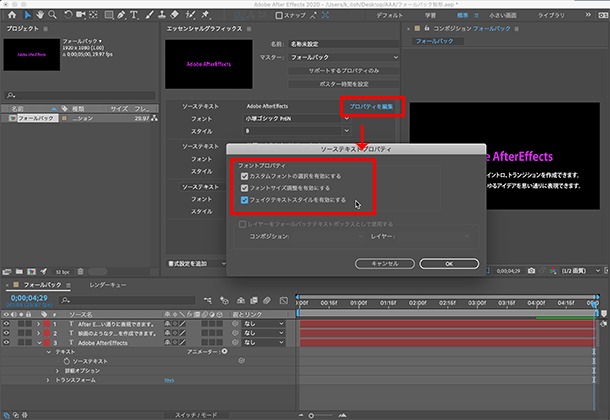Viewport: 610px width, 420px height.
Task: Switch to the 学習 workspace
Action: coord(430,15)
